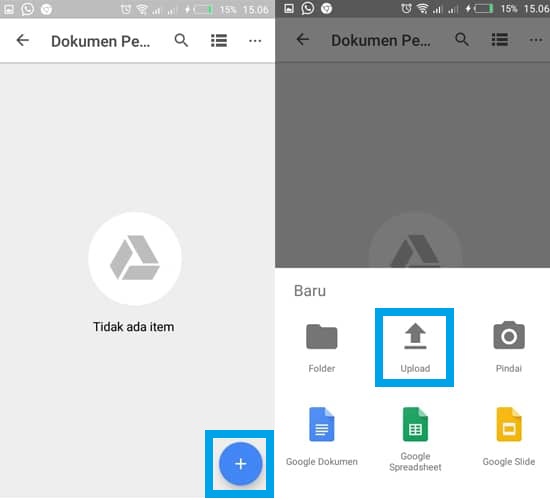Switch to list view in left screen

tap(219, 41)
